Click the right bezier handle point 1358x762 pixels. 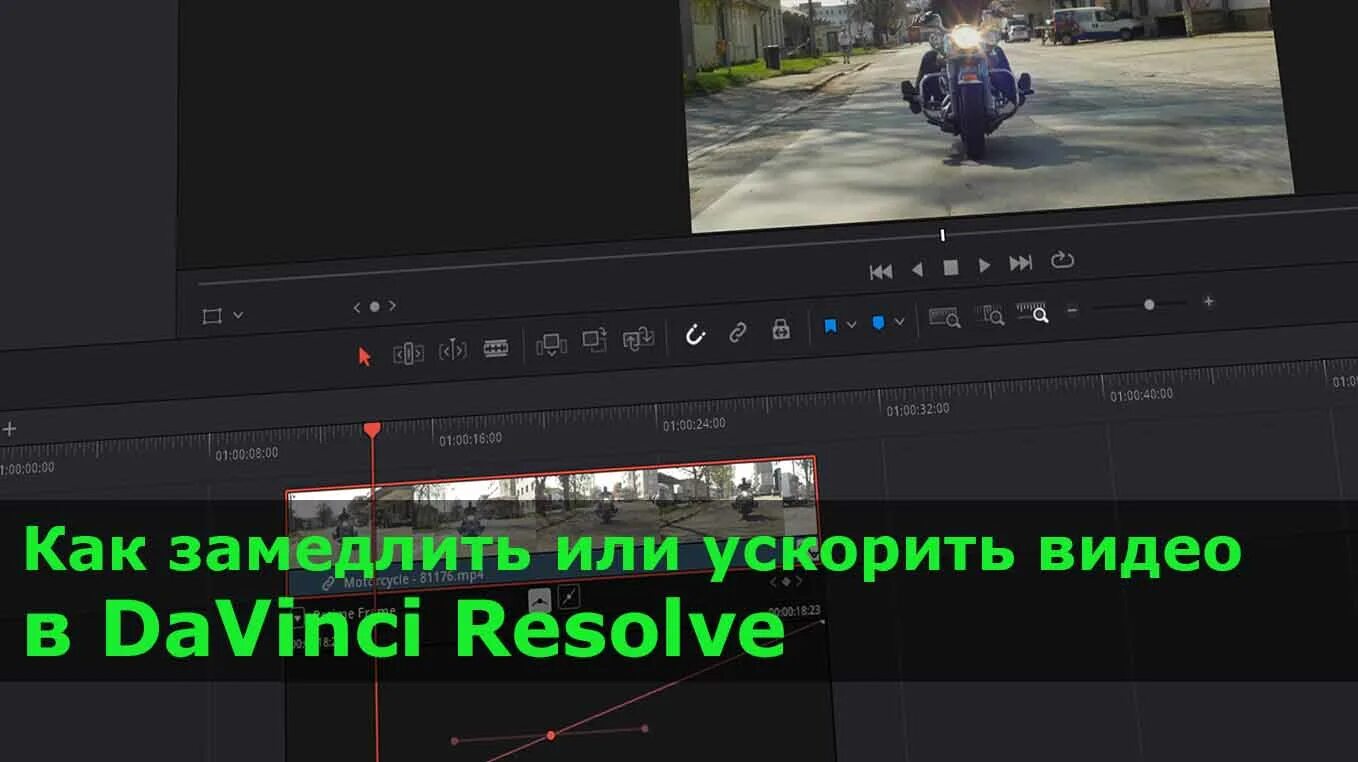645,728
